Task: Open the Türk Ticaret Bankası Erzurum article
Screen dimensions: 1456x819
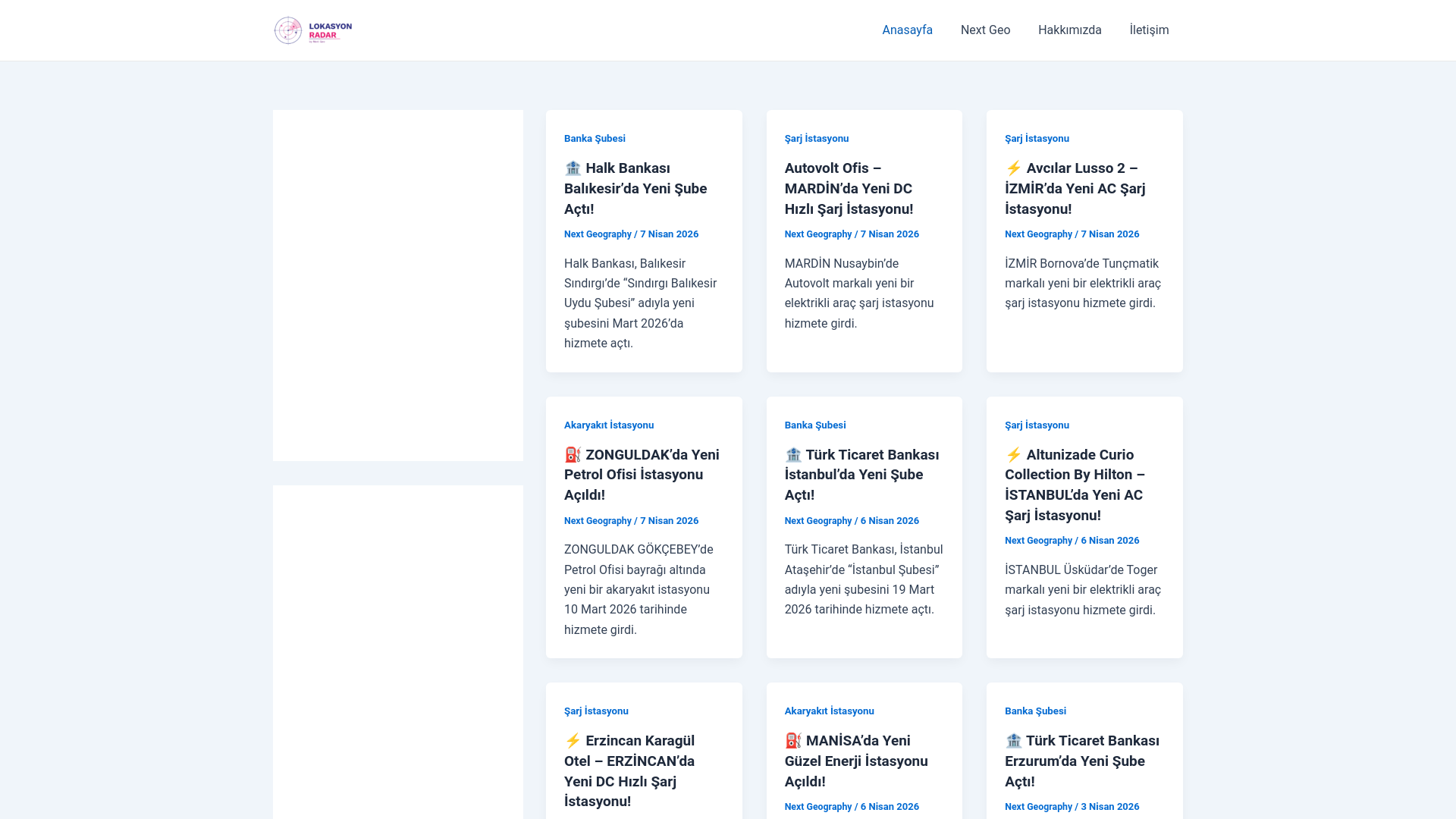Action: [1082, 761]
